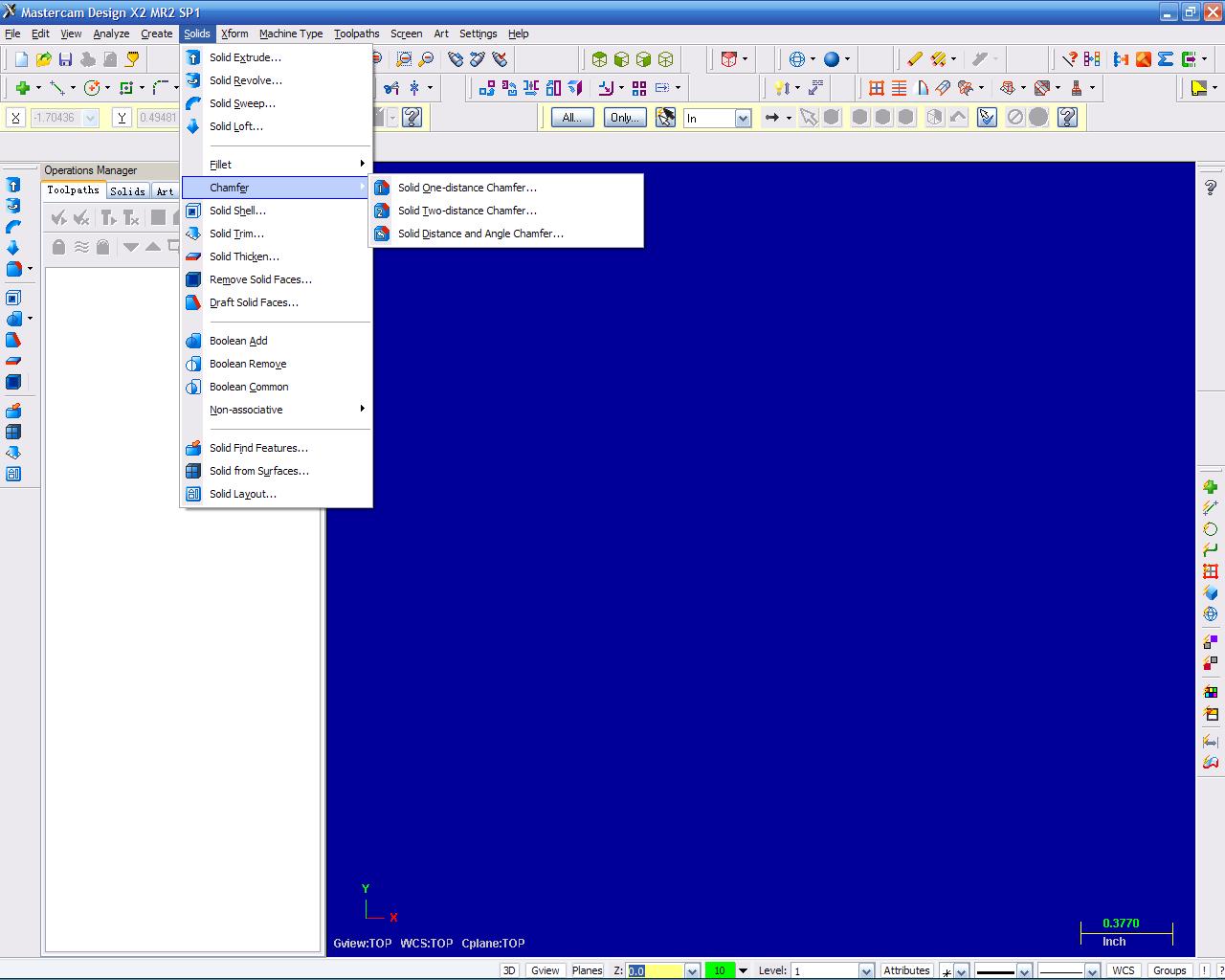Click the Attributes button in status bar
The image size is (1225, 980).
click(907, 970)
